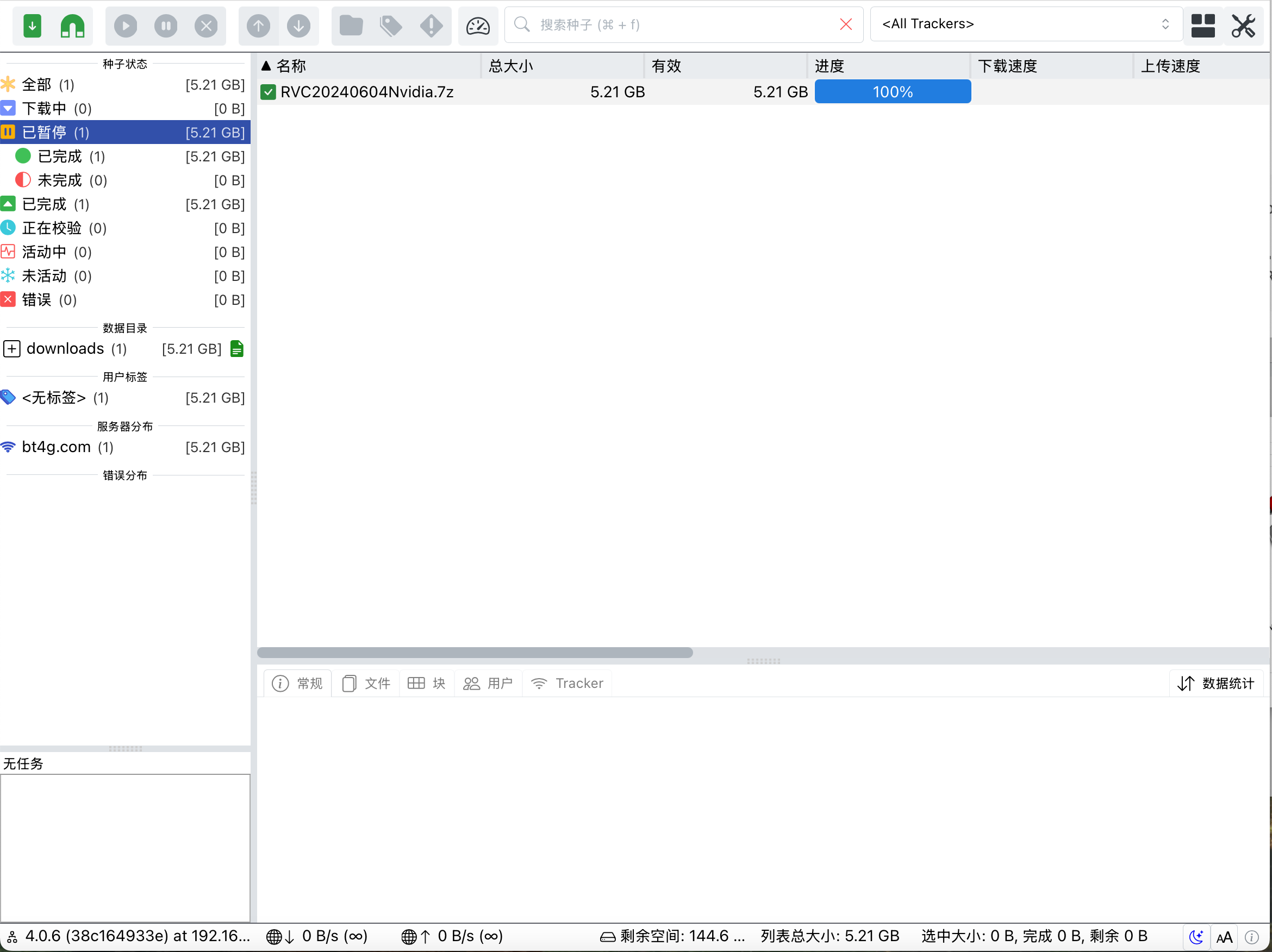Click the remove torrent X icon

click(x=206, y=26)
